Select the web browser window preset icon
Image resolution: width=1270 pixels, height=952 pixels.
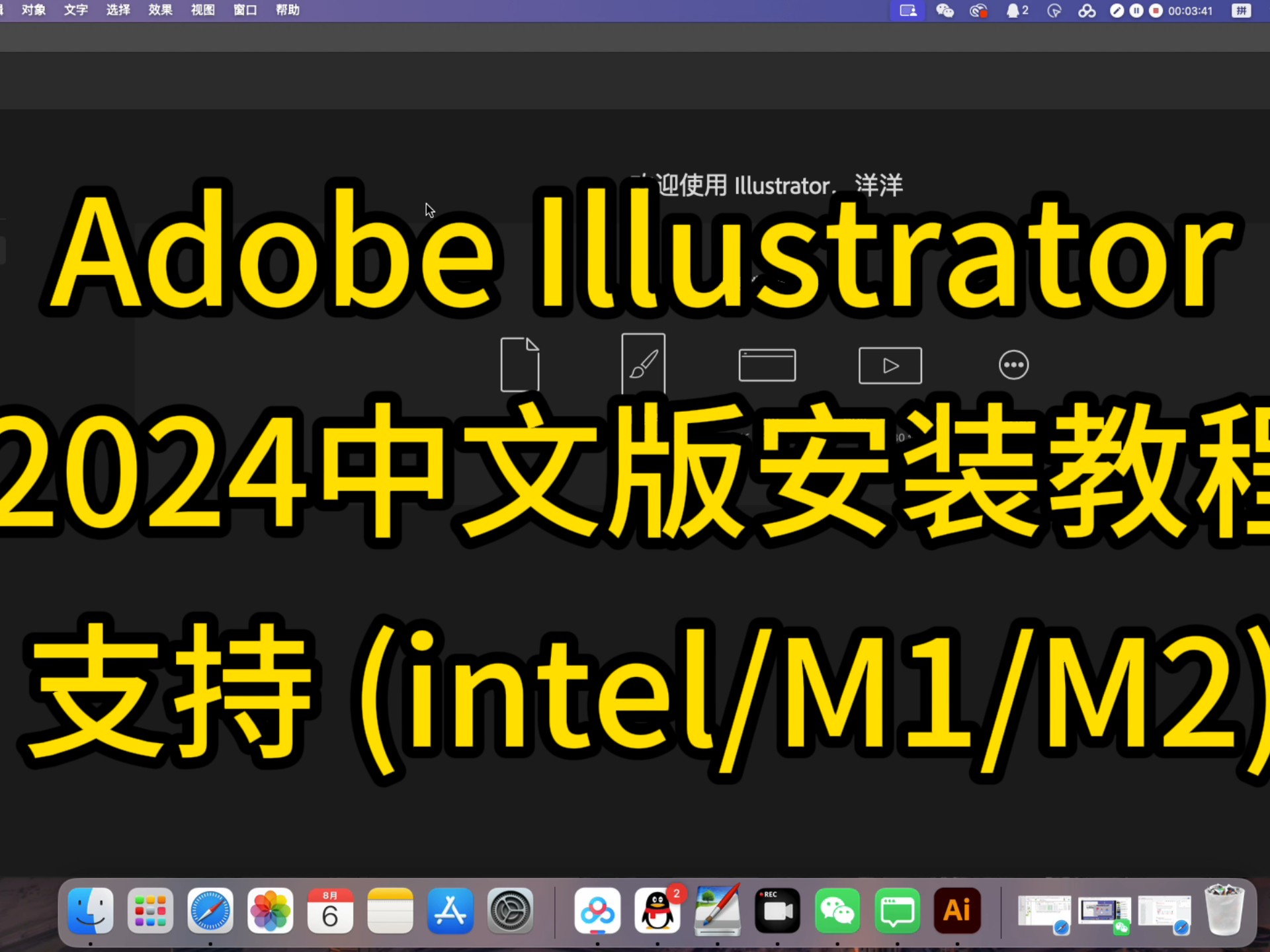(x=767, y=365)
